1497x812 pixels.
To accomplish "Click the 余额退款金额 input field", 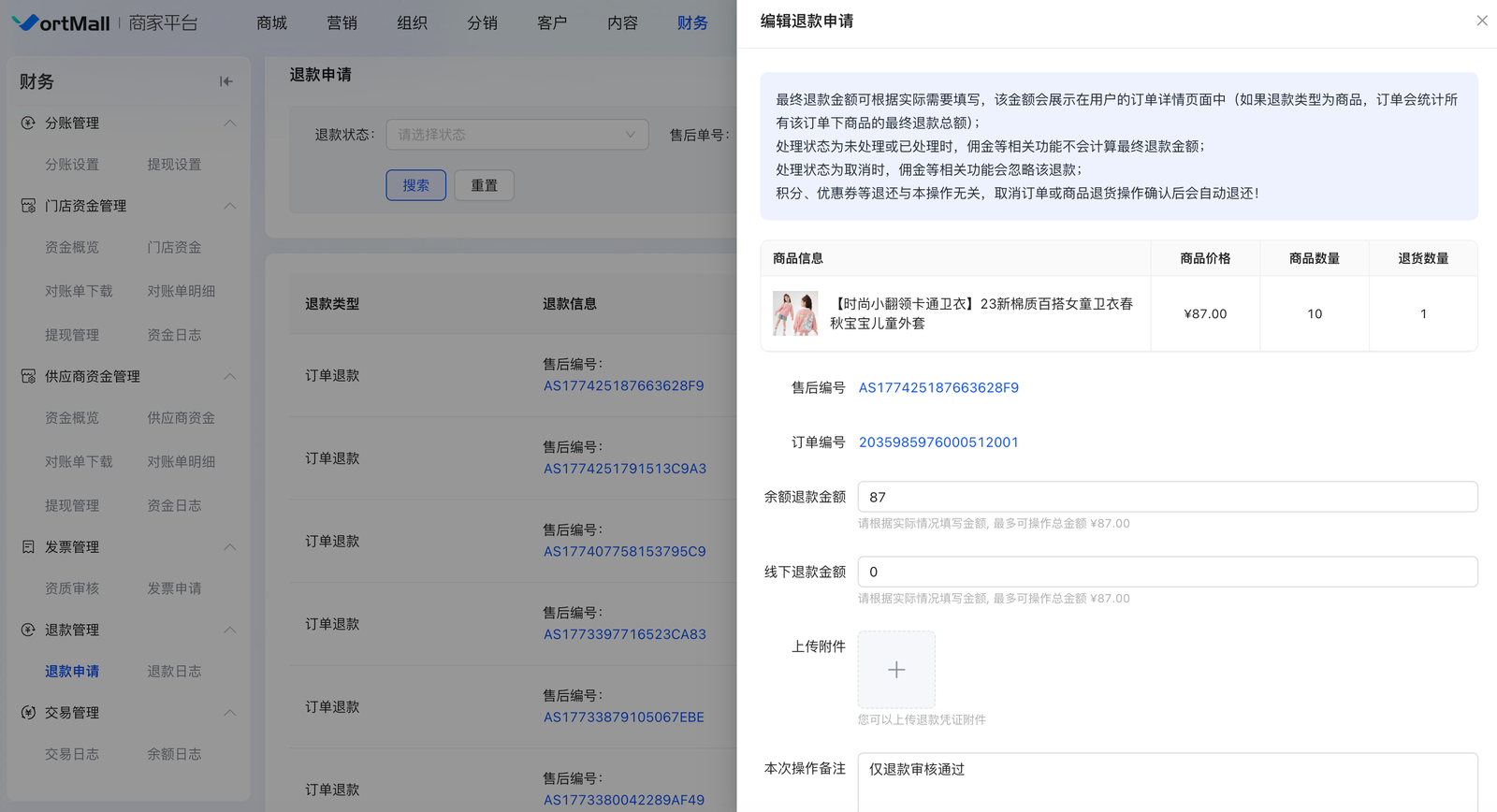I will (x=1167, y=497).
